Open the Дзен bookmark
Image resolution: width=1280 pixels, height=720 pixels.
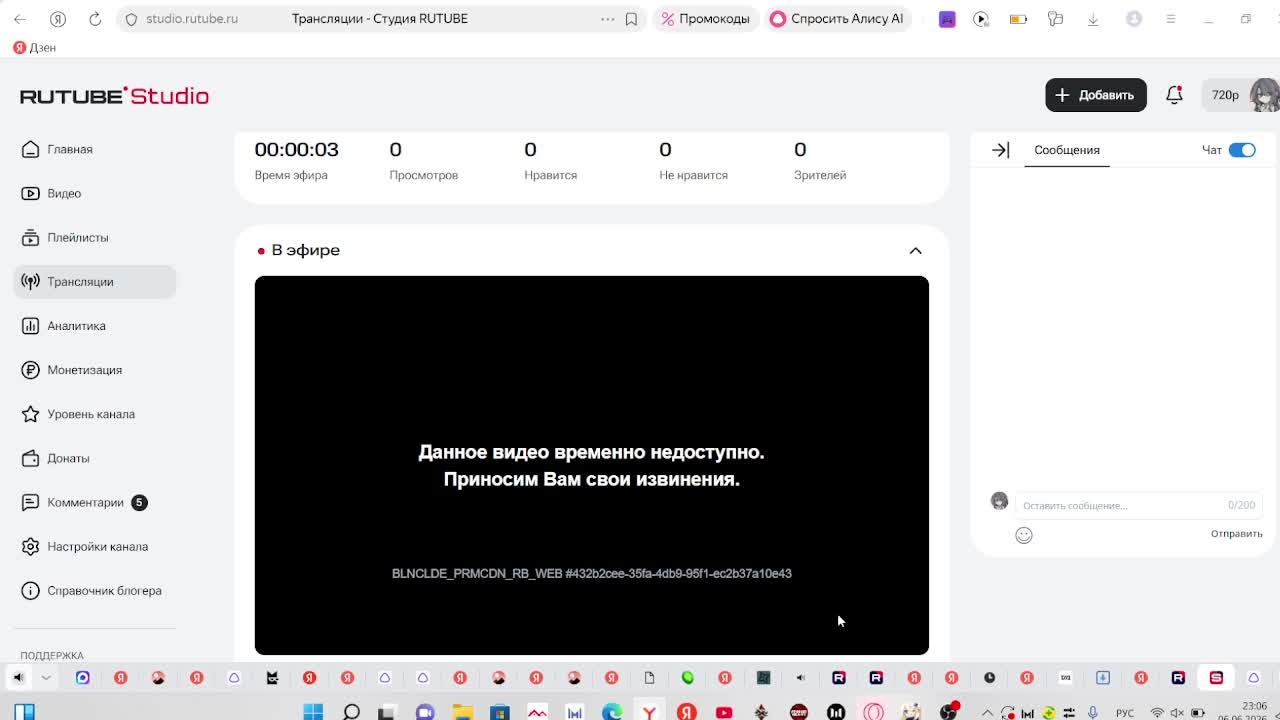(x=35, y=48)
